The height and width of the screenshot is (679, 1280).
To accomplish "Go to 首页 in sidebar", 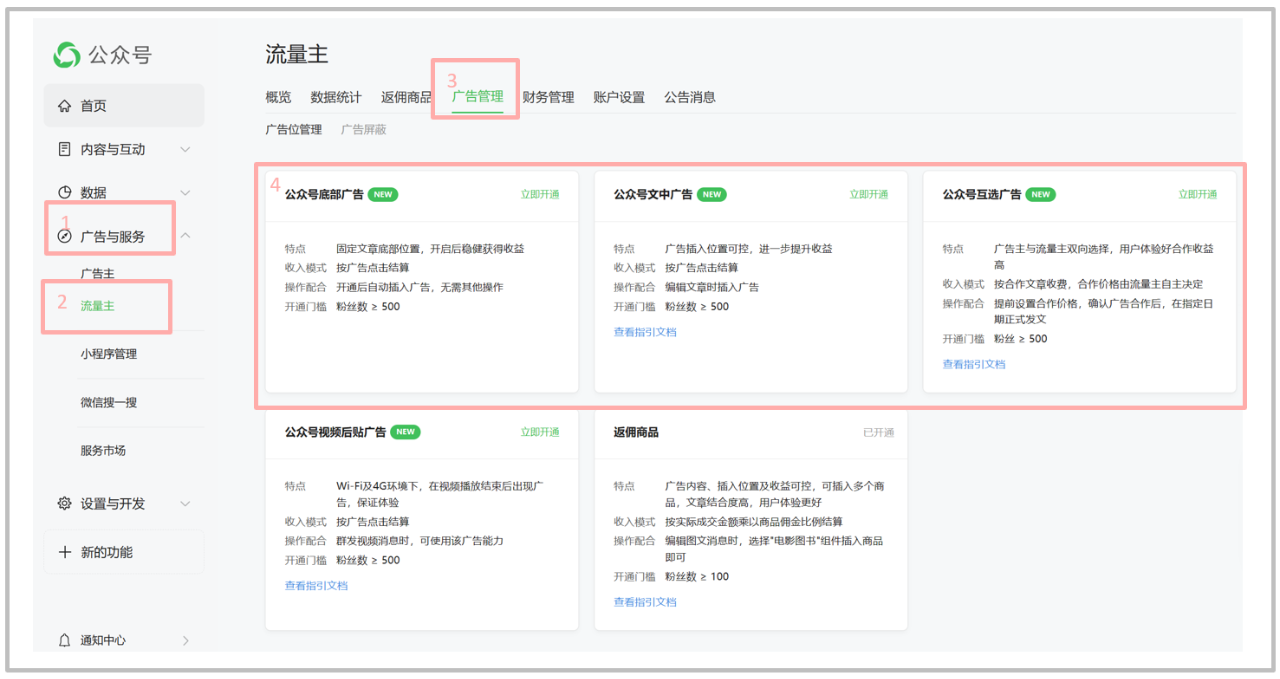I will (x=124, y=106).
